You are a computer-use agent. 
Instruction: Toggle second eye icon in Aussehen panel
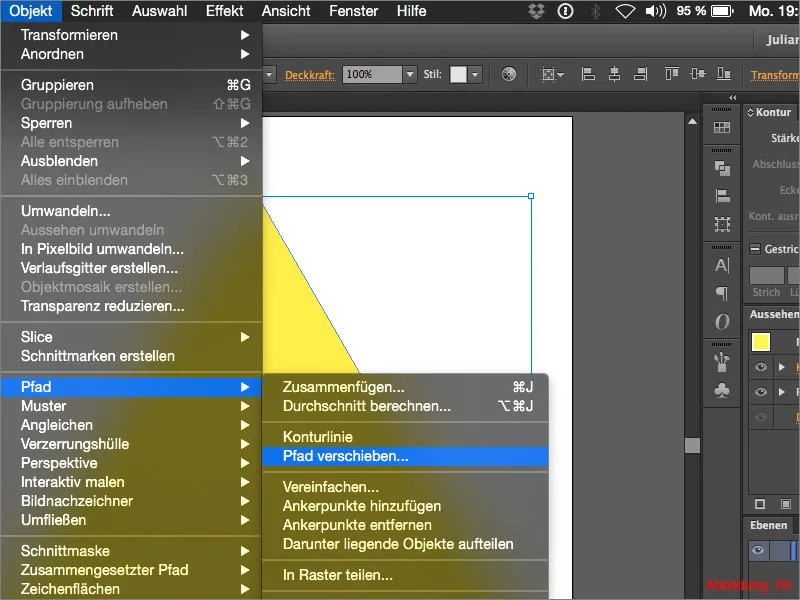(761, 392)
